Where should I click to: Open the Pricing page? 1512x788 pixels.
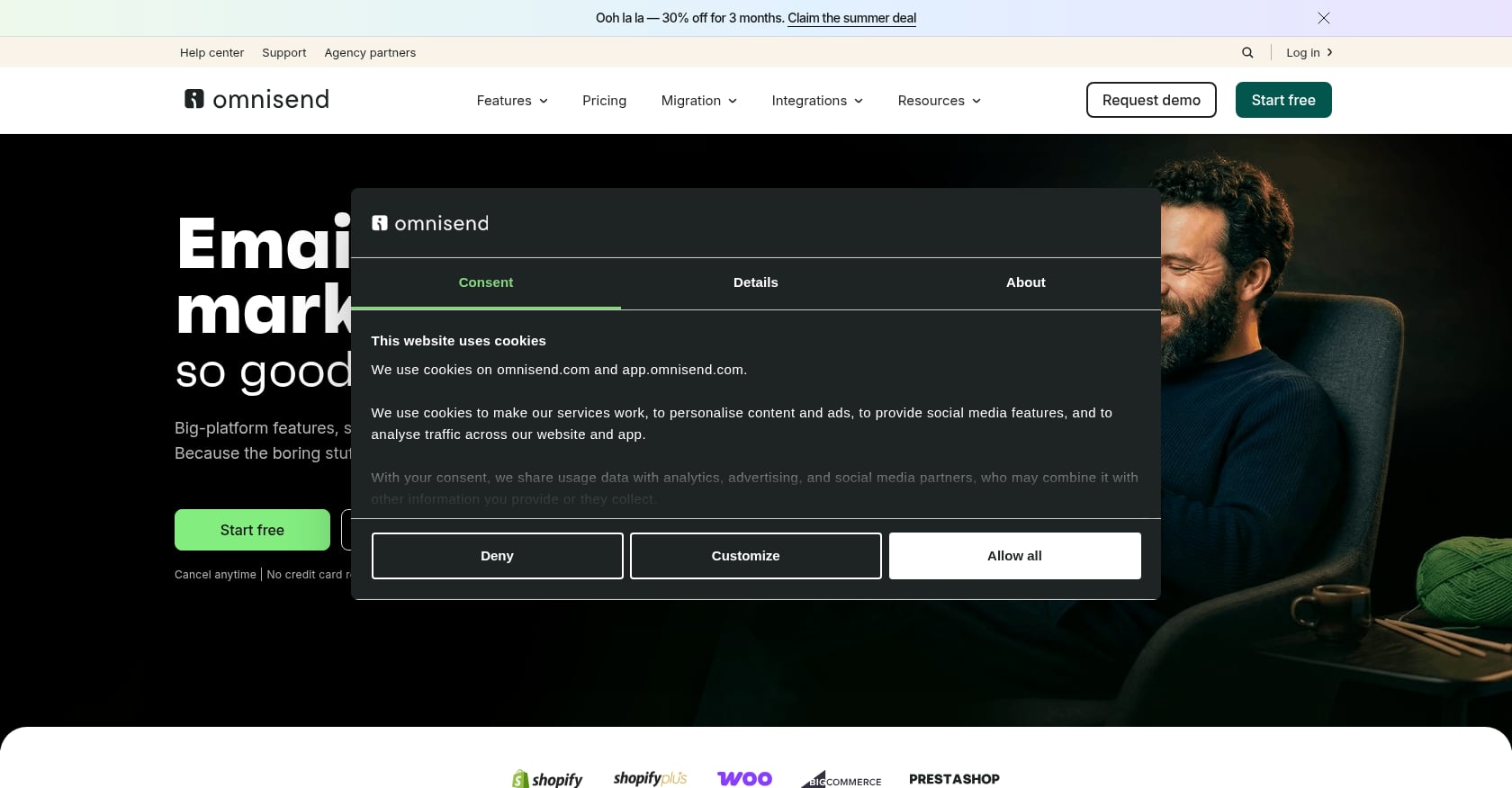pyautogui.click(x=604, y=101)
